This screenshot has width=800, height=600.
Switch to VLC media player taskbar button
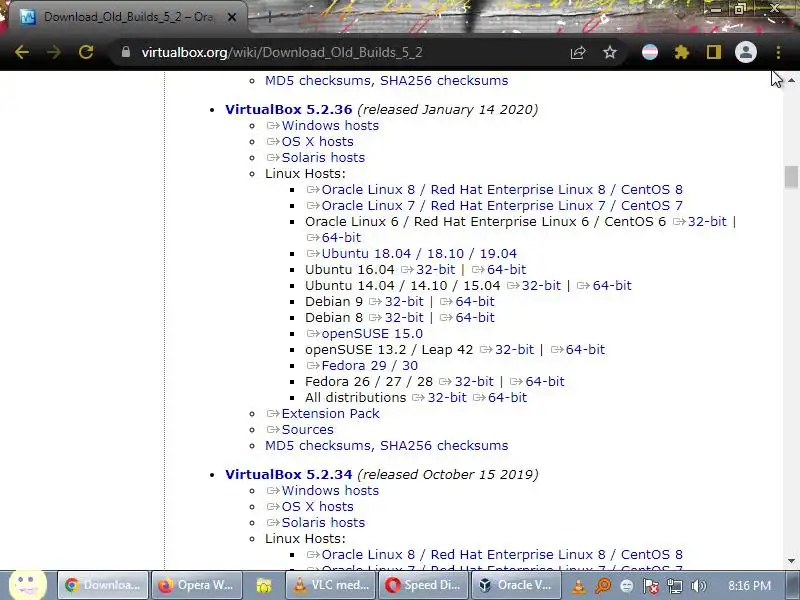pyautogui.click(x=330, y=585)
